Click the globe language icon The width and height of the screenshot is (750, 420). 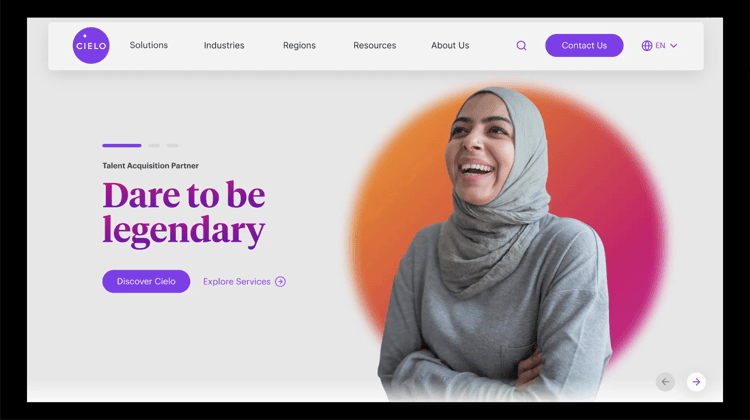[647, 45]
